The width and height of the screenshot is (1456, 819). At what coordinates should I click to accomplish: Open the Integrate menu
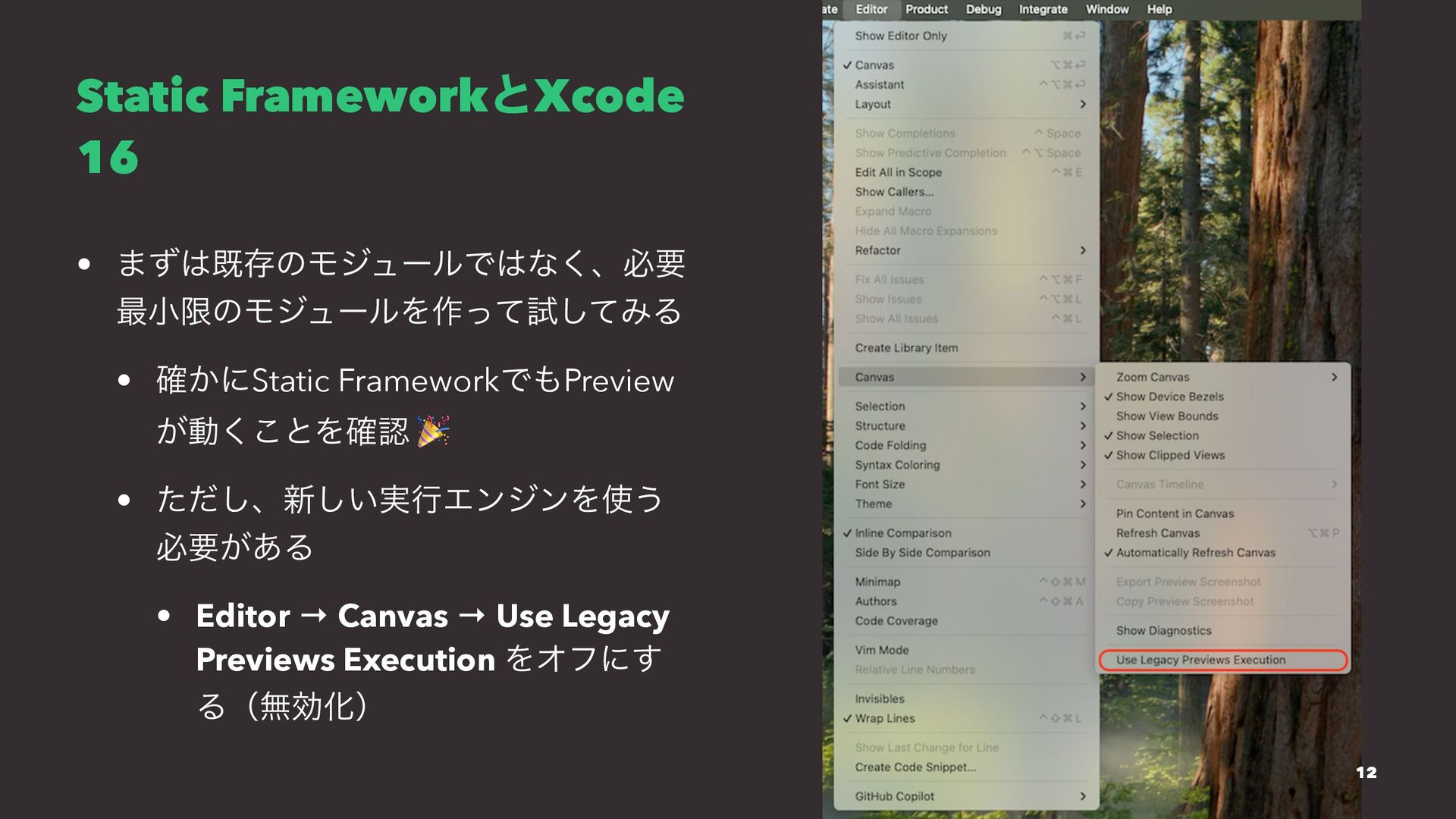click(1043, 9)
